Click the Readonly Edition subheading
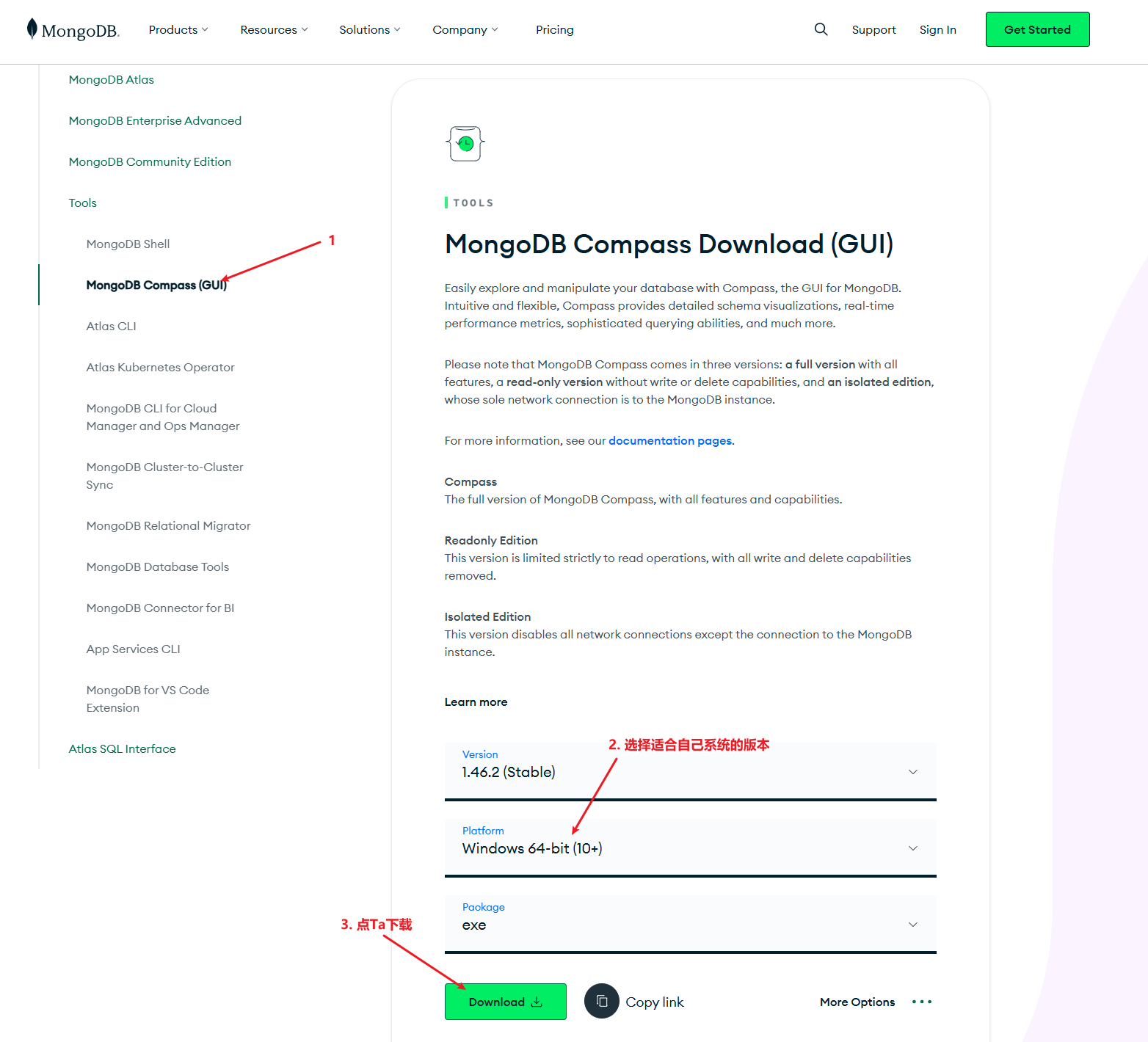This screenshot has height=1042, width=1148. tap(491, 540)
